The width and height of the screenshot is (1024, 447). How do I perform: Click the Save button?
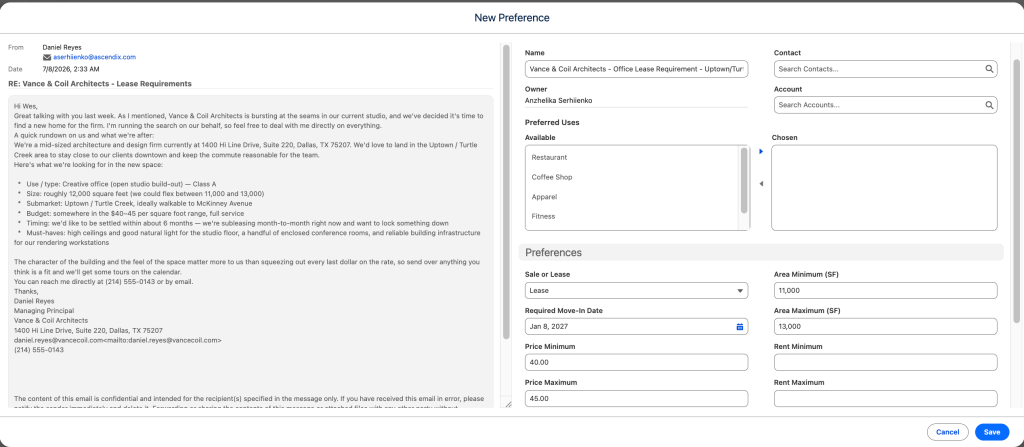pyautogui.click(x=992, y=432)
